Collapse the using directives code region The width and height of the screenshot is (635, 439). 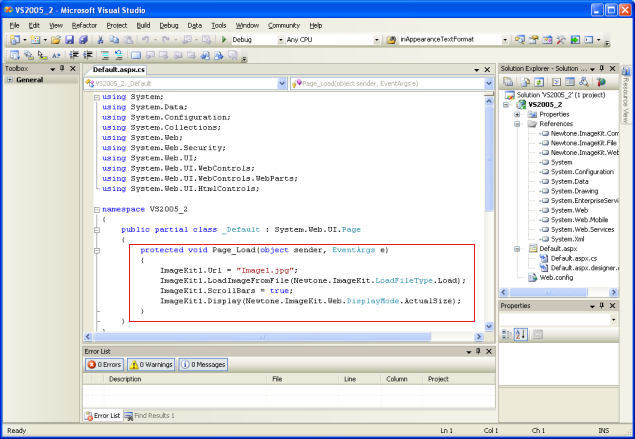coord(97,97)
